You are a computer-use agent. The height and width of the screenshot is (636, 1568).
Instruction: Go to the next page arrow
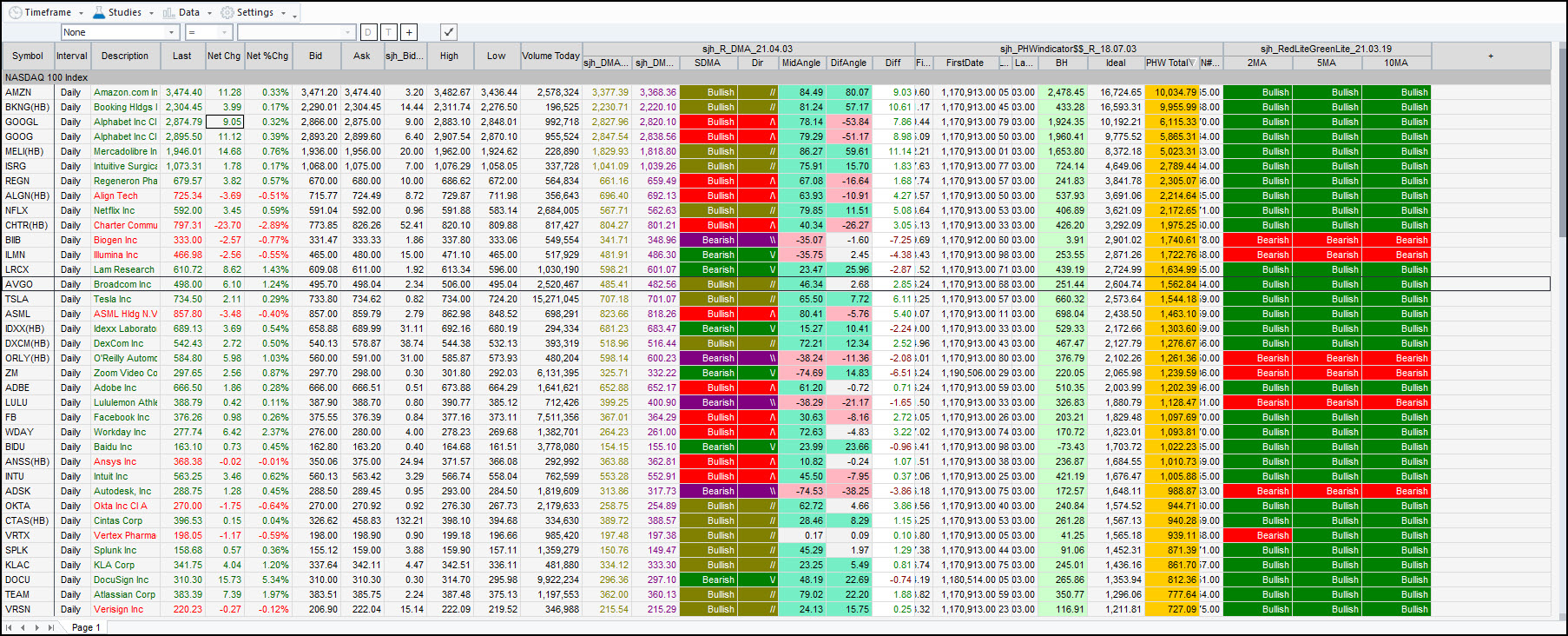pyautogui.click(x=36, y=627)
